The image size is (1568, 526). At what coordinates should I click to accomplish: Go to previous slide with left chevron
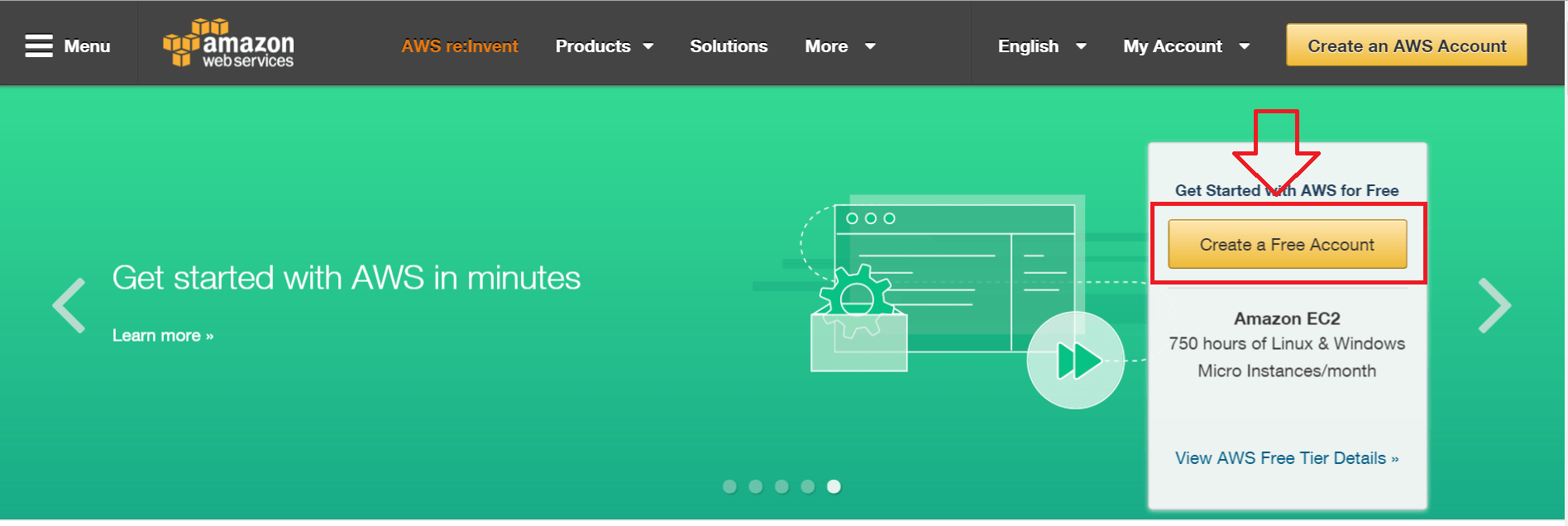(x=69, y=305)
